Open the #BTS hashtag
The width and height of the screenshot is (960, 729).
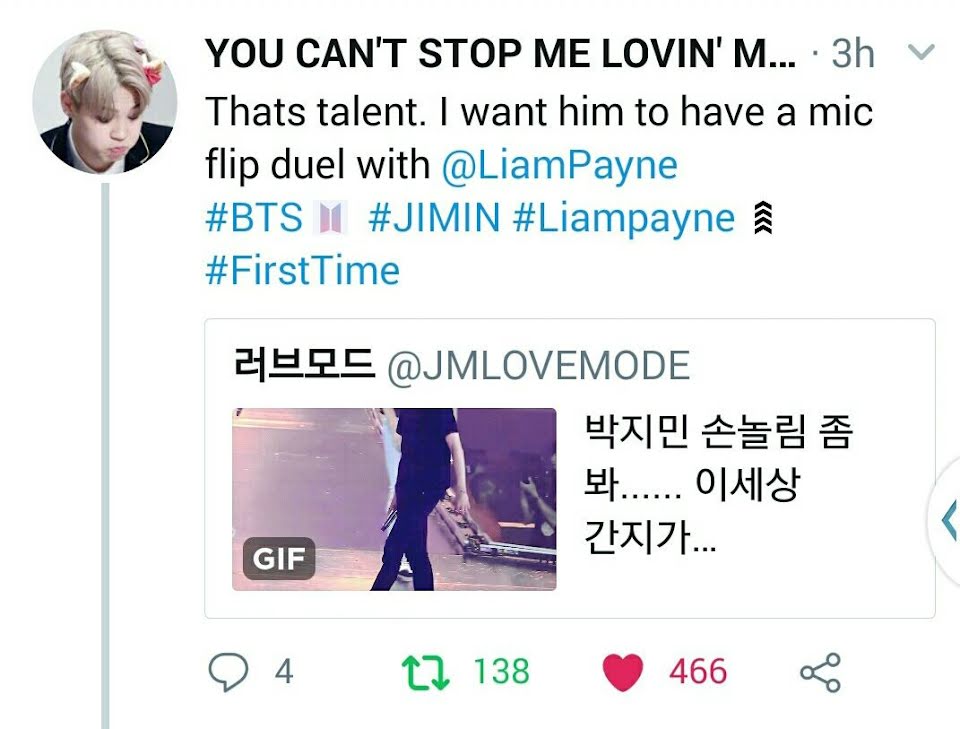[x=254, y=217]
